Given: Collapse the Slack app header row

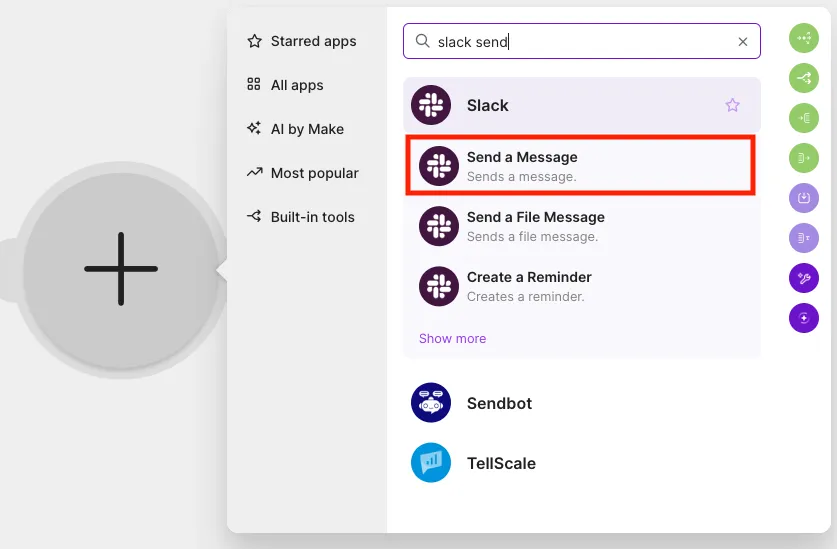Looking at the screenshot, I should (581, 105).
